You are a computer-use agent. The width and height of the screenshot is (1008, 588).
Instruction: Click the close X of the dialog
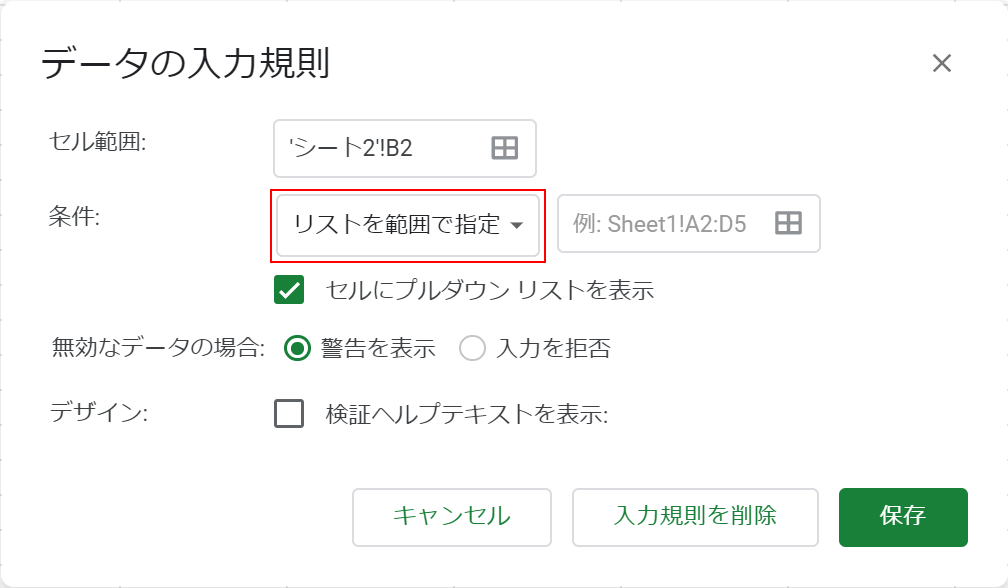pos(941,63)
